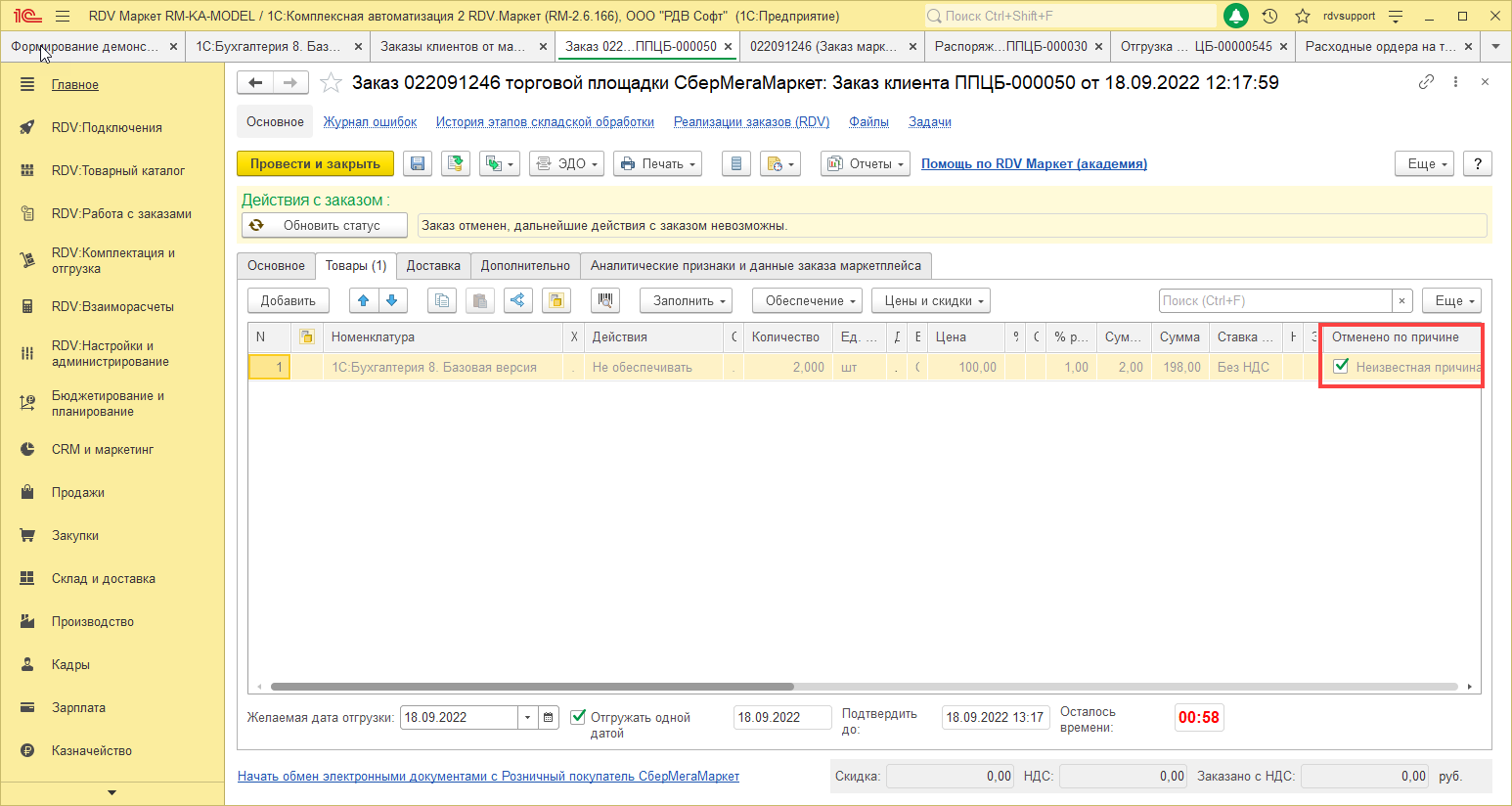
Task: Add order to favorites star
Action: tap(332, 83)
